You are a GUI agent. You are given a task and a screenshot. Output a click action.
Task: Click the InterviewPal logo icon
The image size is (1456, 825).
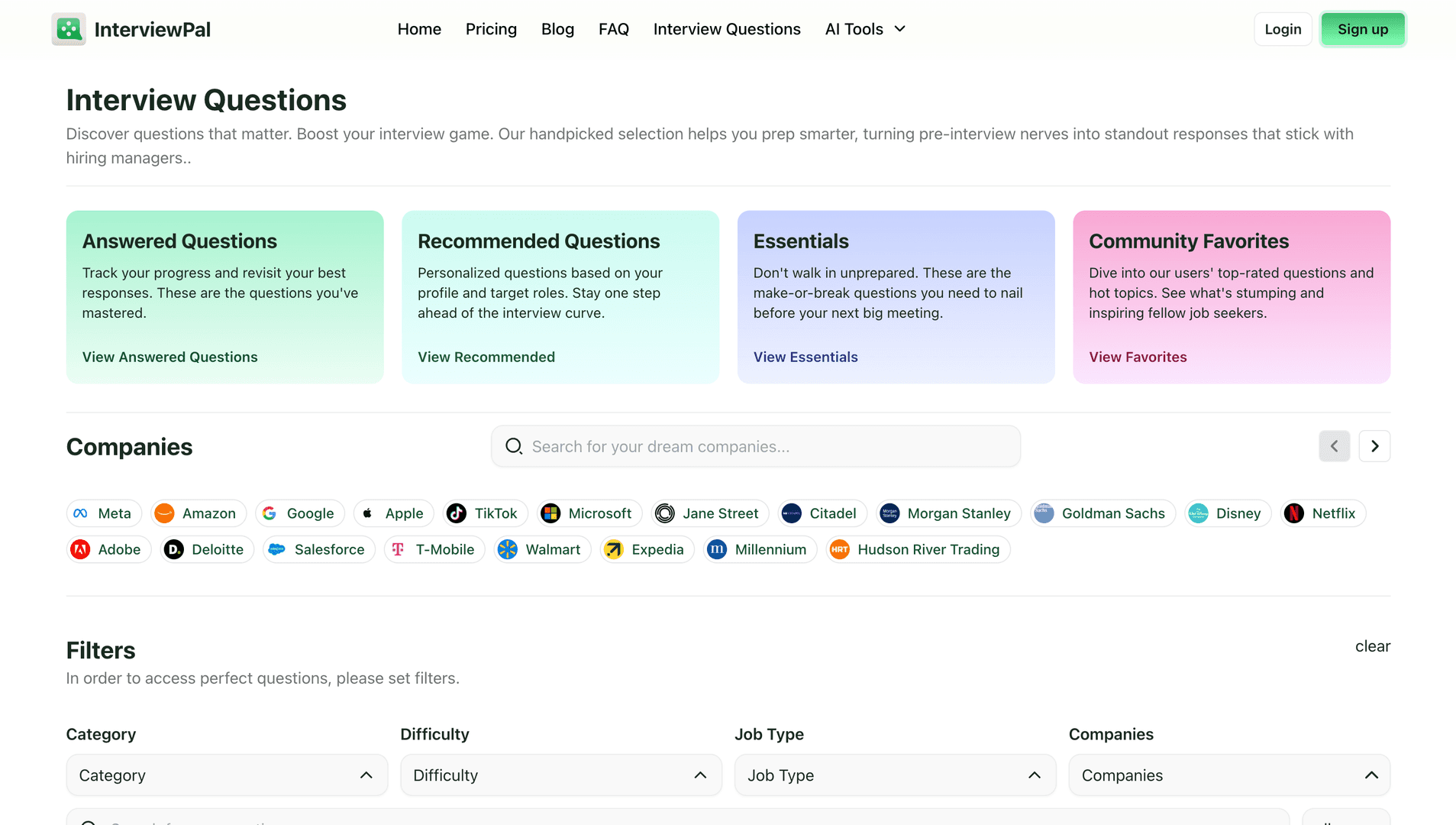tap(69, 29)
